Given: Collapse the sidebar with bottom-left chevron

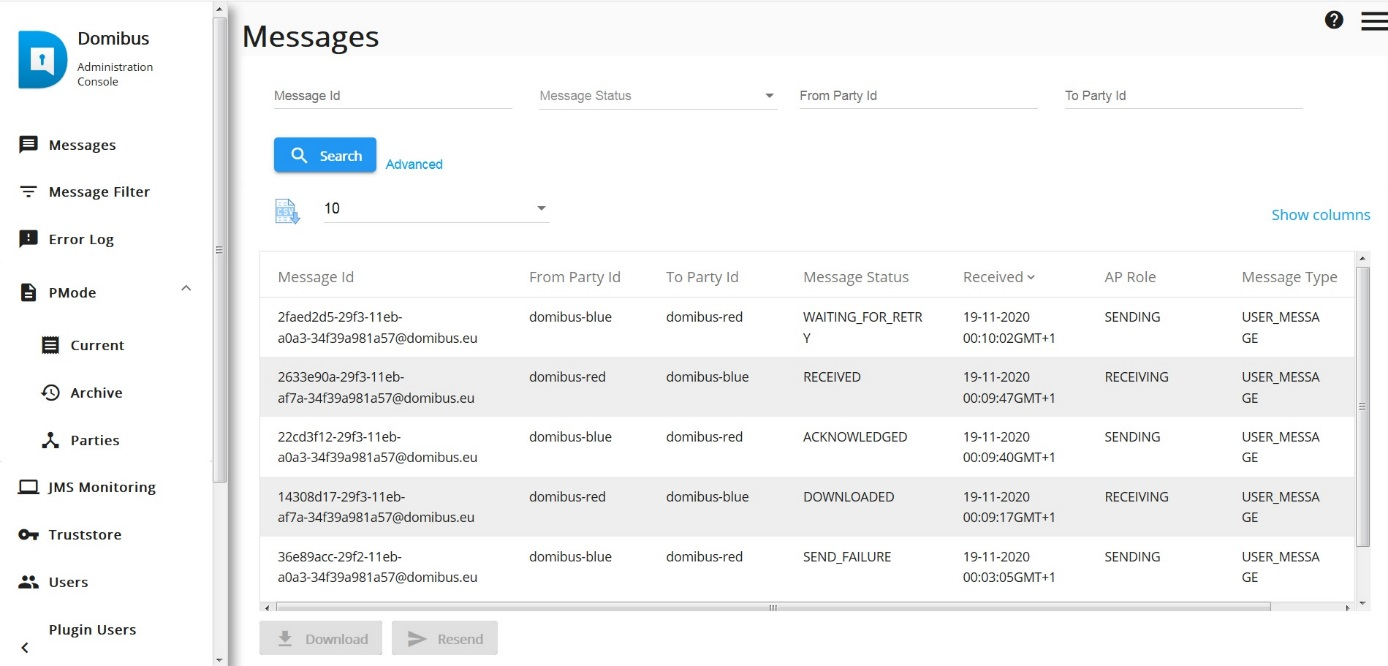Looking at the screenshot, I should 25,648.
